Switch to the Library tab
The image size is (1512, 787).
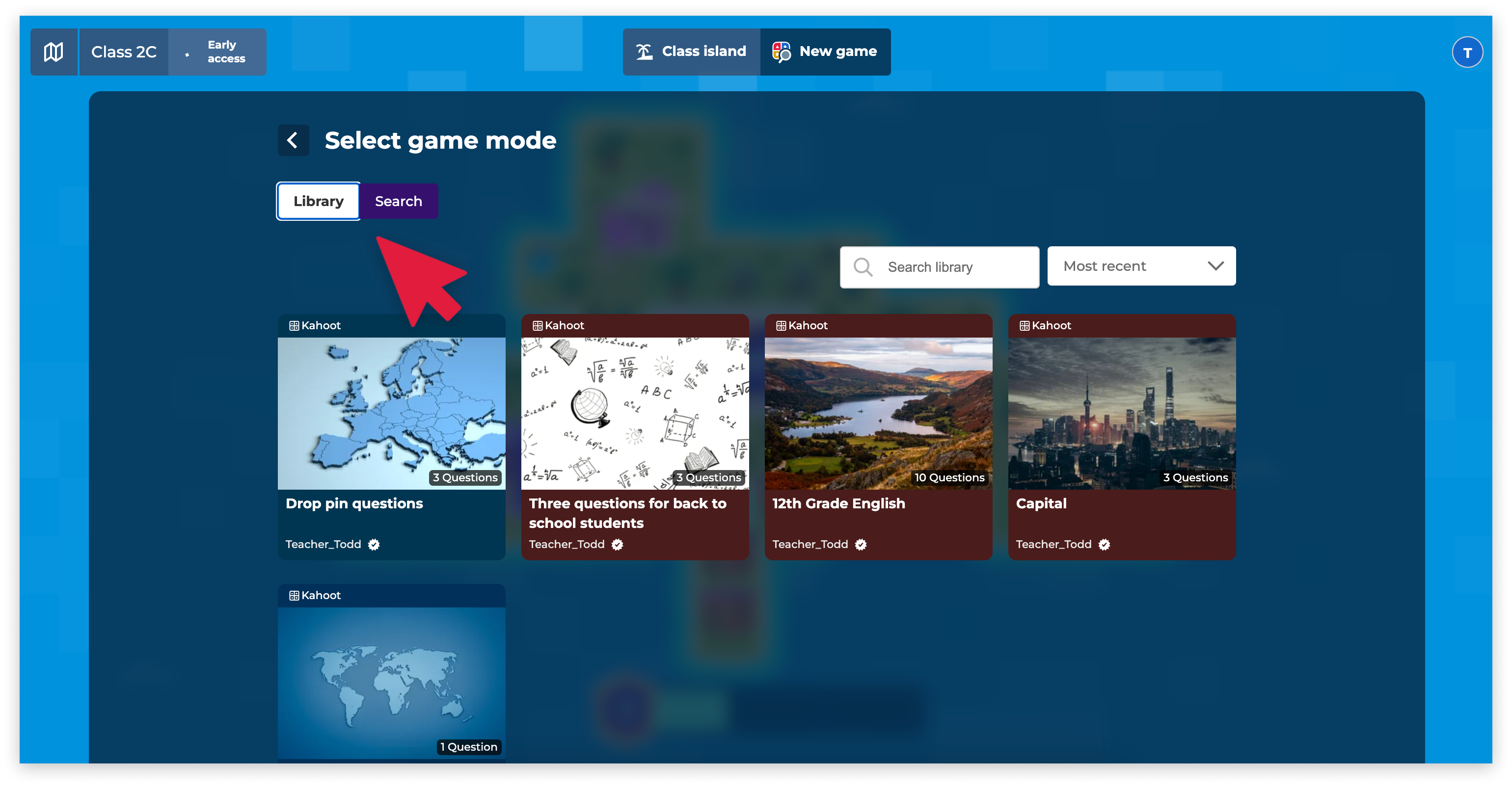point(318,201)
